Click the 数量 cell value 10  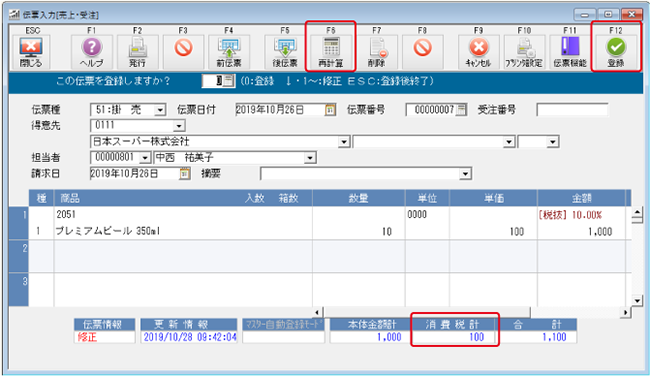coord(387,232)
